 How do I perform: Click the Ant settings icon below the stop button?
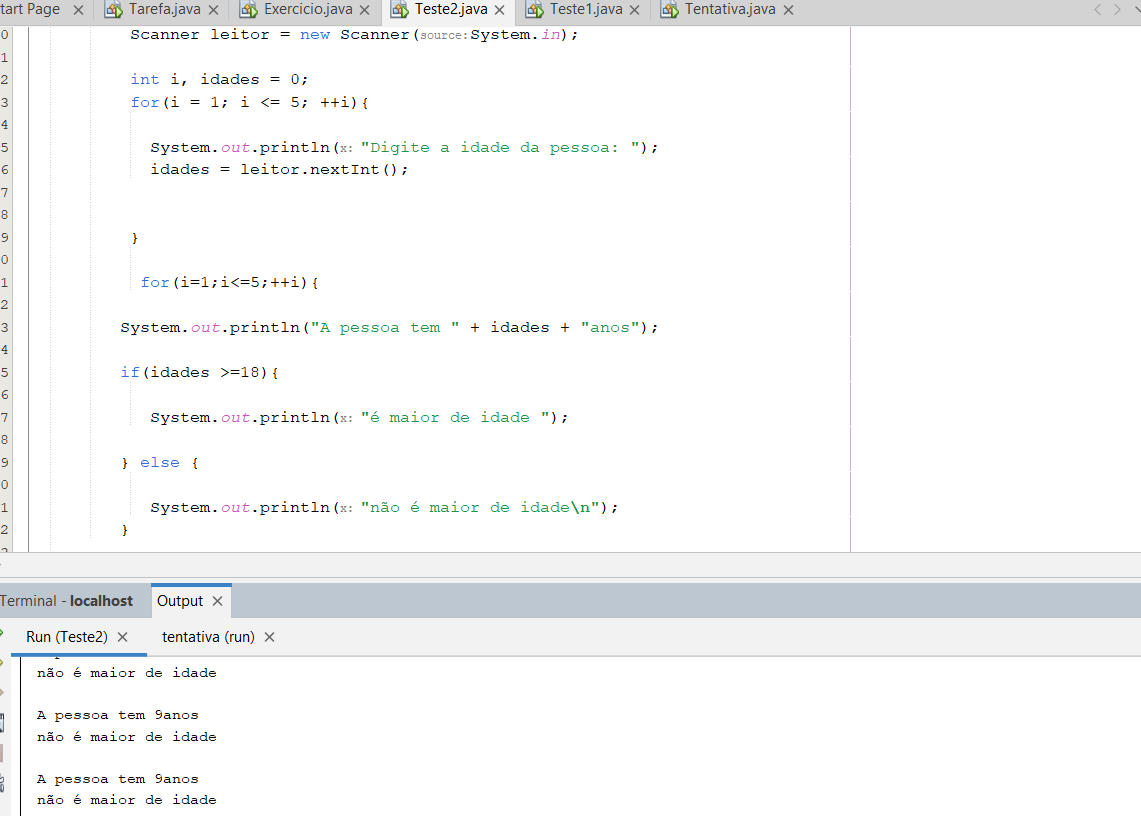(8, 777)
